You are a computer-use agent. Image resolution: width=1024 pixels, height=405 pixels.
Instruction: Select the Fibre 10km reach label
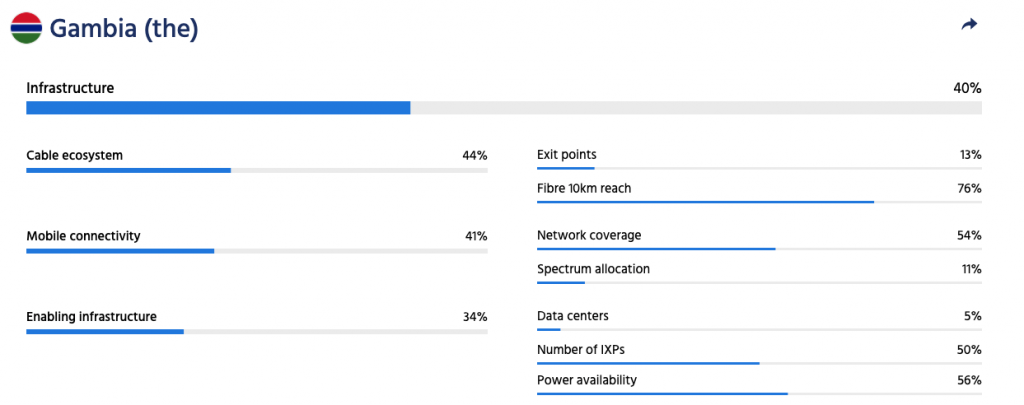[x=584, y=188]
